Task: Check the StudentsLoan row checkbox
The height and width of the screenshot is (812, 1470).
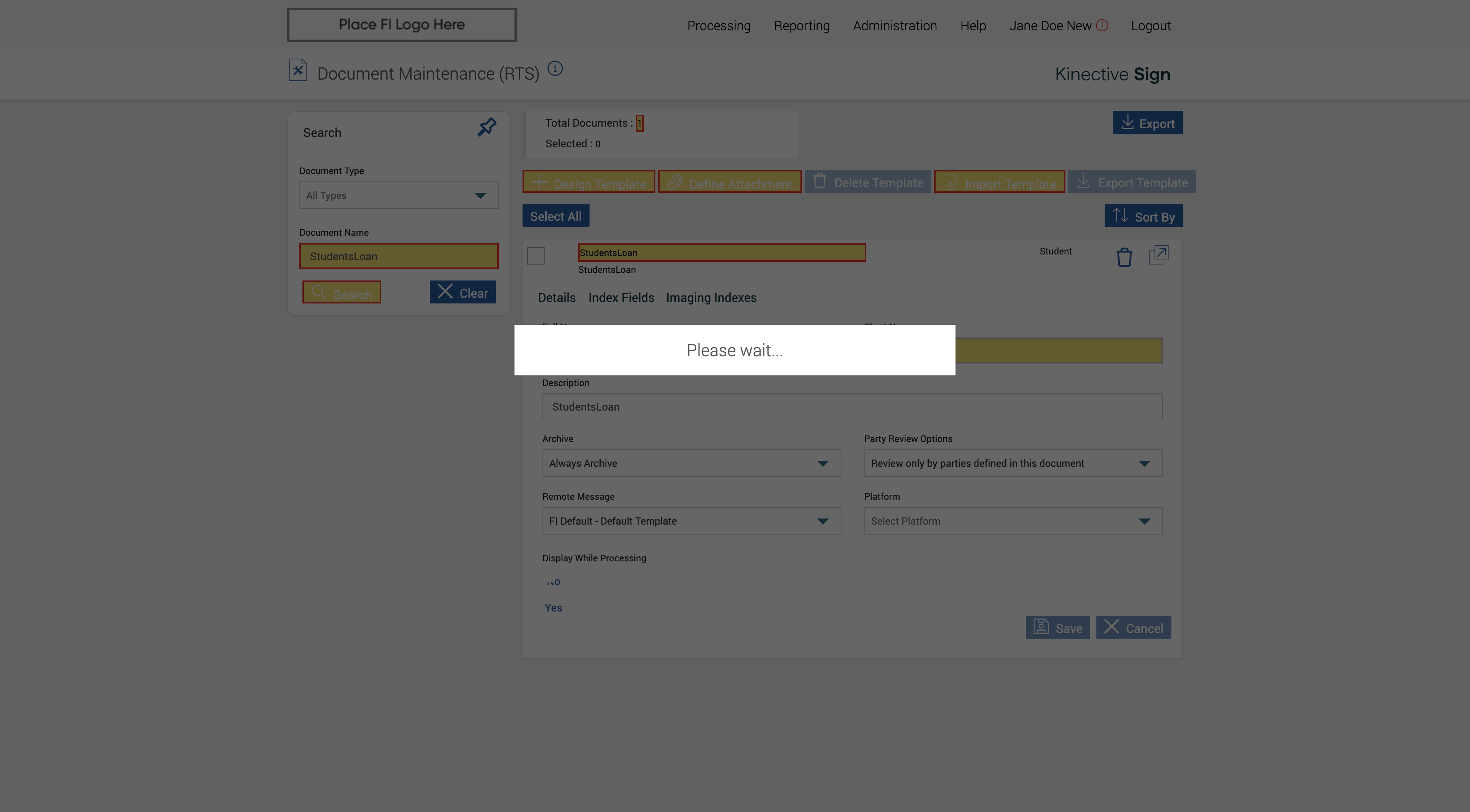Action: (536, 256)
